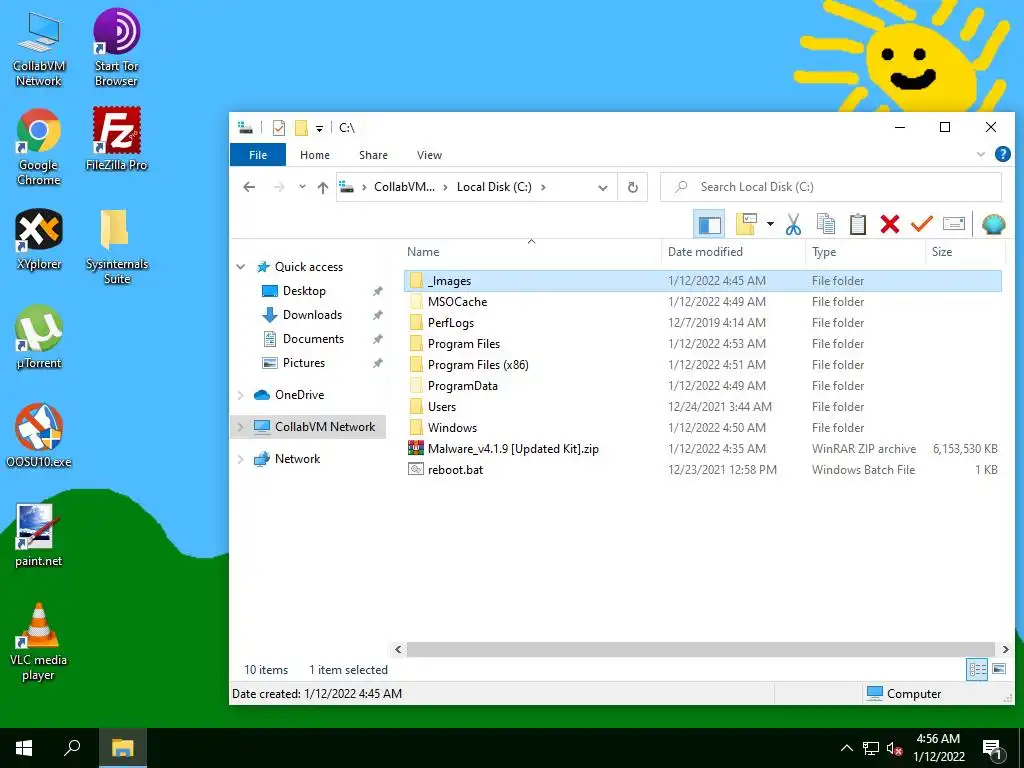Viewport: 1024px width, 768px height.
Task: Click the Copy icon in toolbar
Action: [825, 224]
